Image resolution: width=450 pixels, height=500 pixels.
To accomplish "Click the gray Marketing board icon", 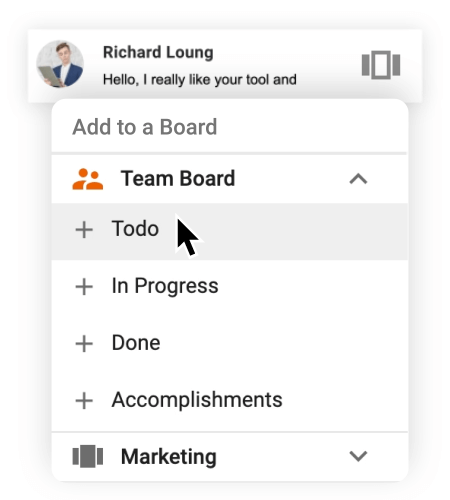I will (88, 456).
